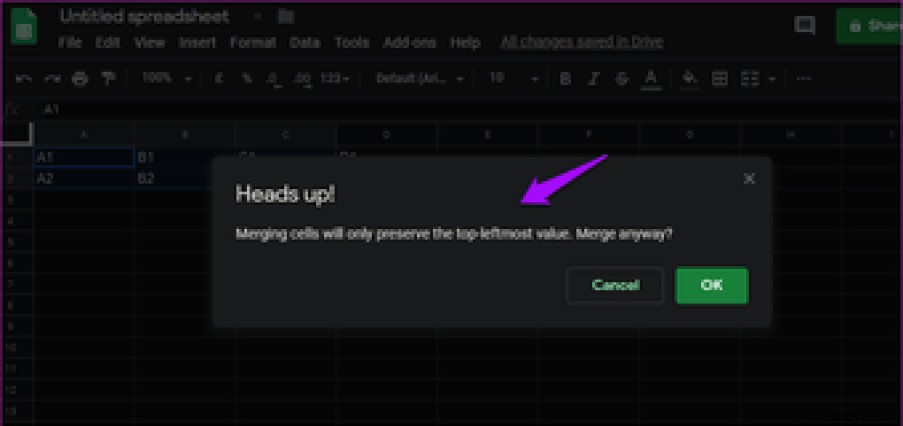Click the merge cells icon
This screenshot has height=426, width=903.
tap(749, 79)
